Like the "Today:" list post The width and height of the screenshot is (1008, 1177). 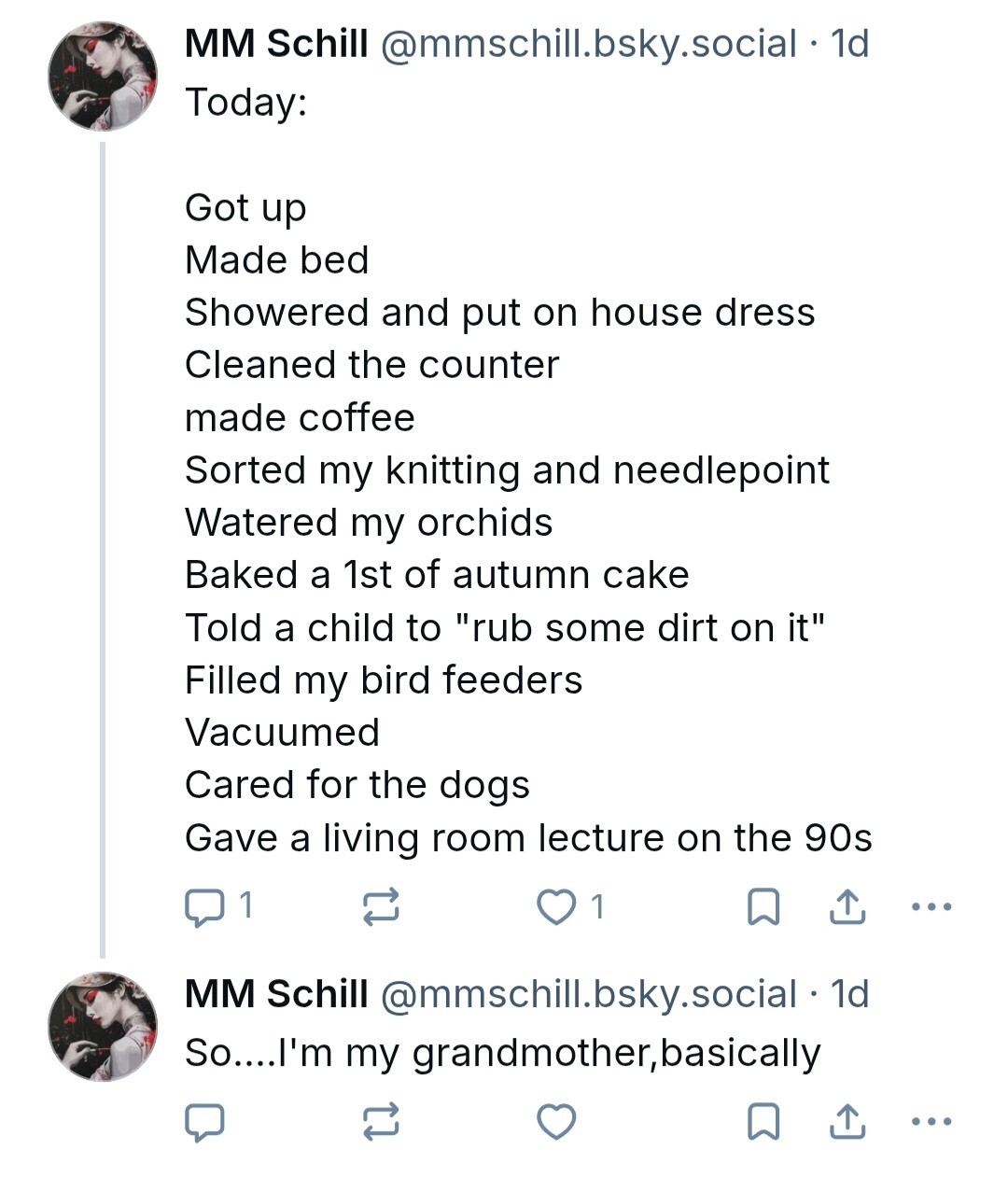(x=557, y=906)
